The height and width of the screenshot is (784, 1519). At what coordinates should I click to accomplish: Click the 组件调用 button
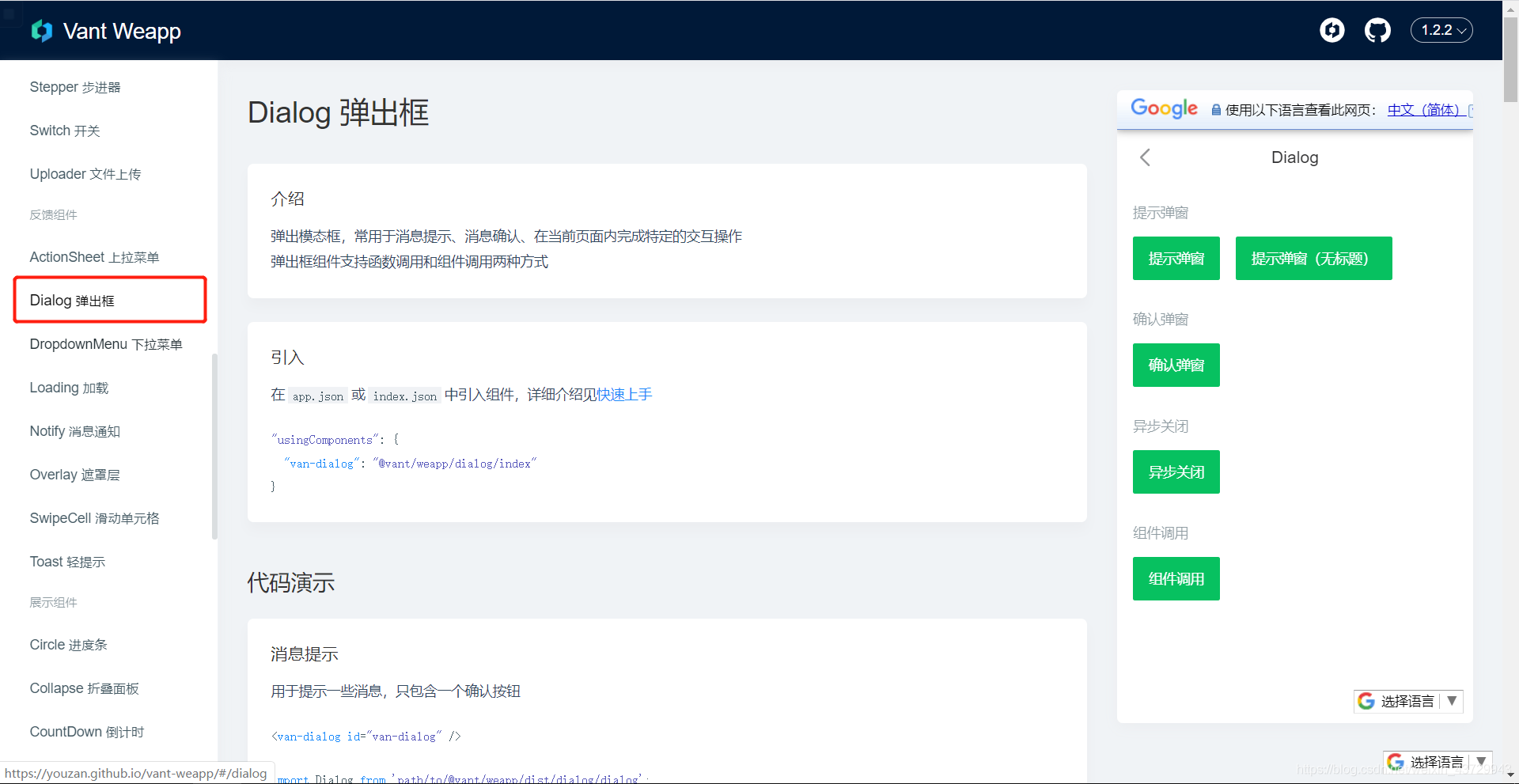point(1176,578)
